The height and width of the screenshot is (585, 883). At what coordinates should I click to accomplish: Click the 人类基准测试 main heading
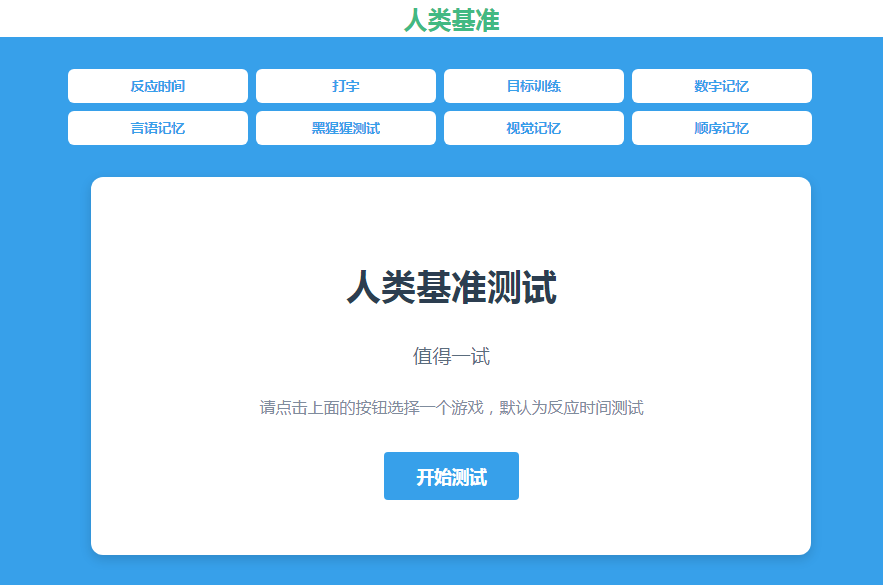(451, 288)
